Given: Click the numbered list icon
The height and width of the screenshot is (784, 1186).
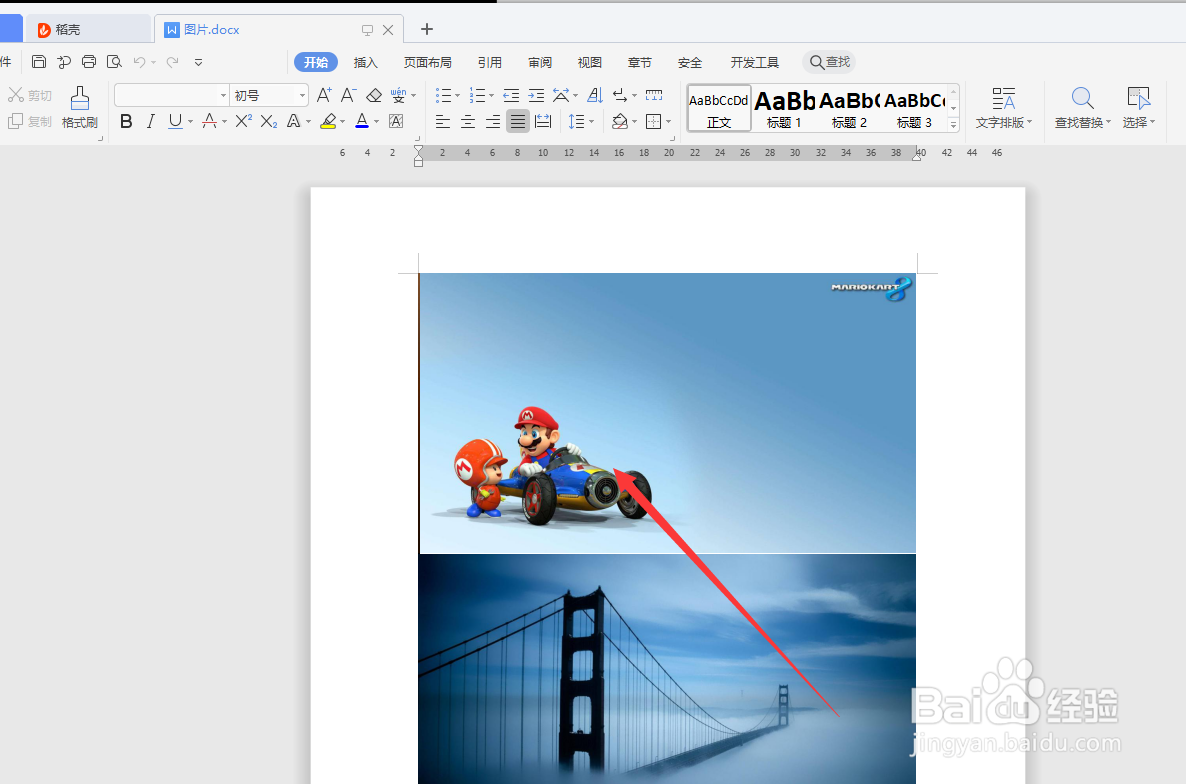Looking at the screenshot, I should pos(477,95).
